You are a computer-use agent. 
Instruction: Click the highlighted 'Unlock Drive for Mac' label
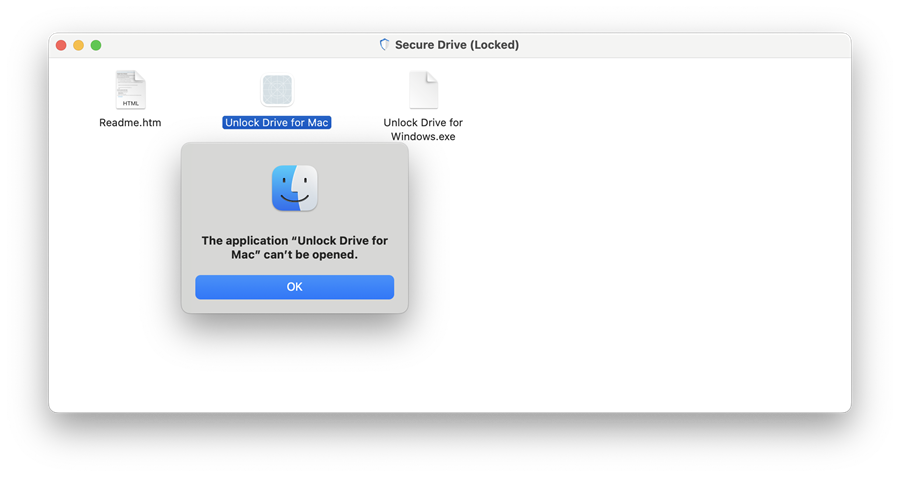pos(277,122)
